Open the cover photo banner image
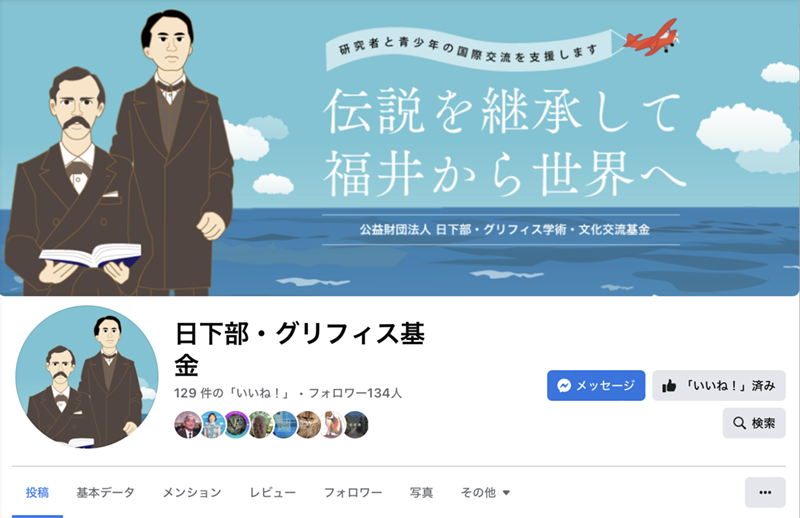The width and height of the screenshot is (800, 518). (x=400, y=148)
